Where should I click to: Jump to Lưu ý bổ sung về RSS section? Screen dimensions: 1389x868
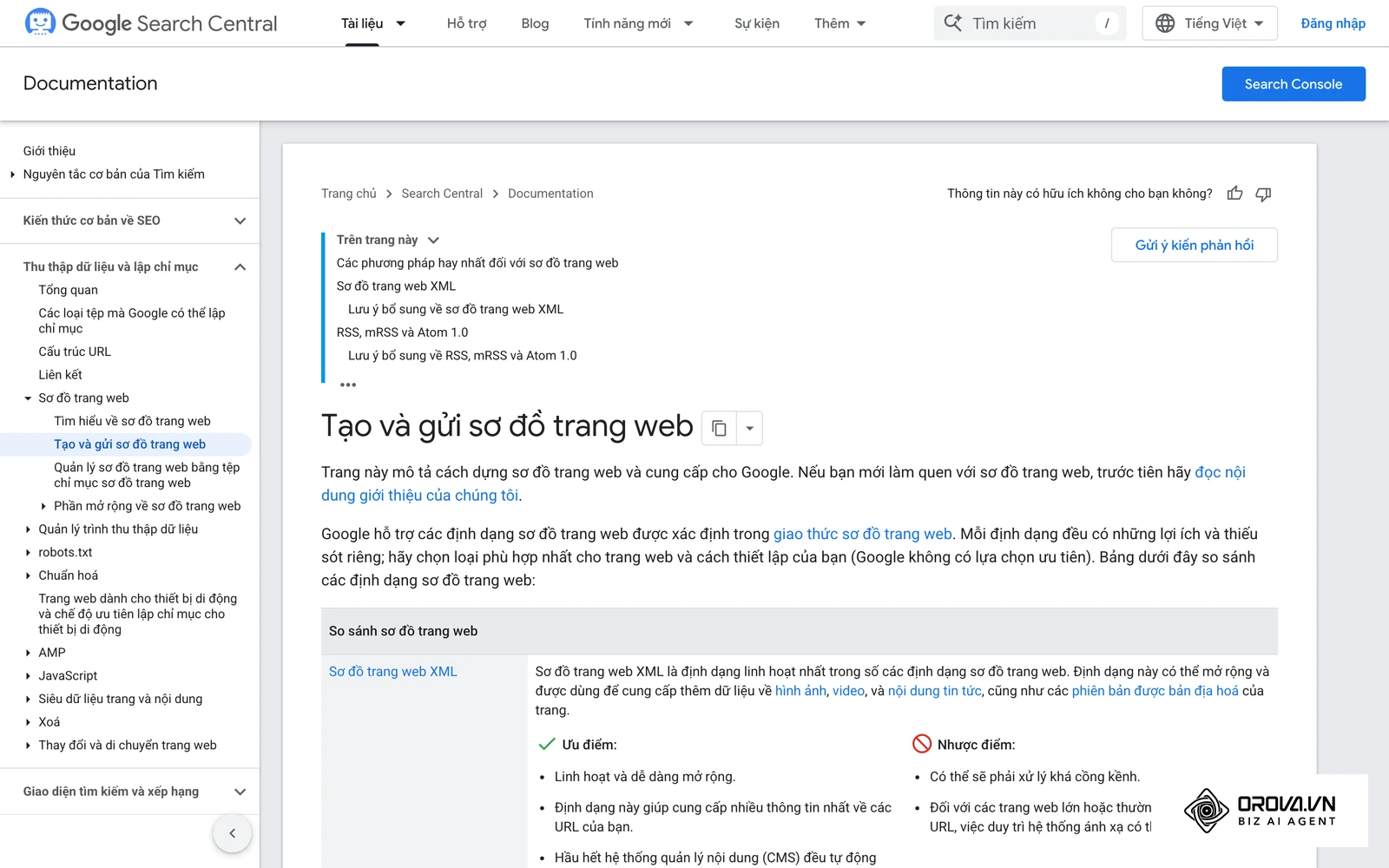tap(462, 356)
